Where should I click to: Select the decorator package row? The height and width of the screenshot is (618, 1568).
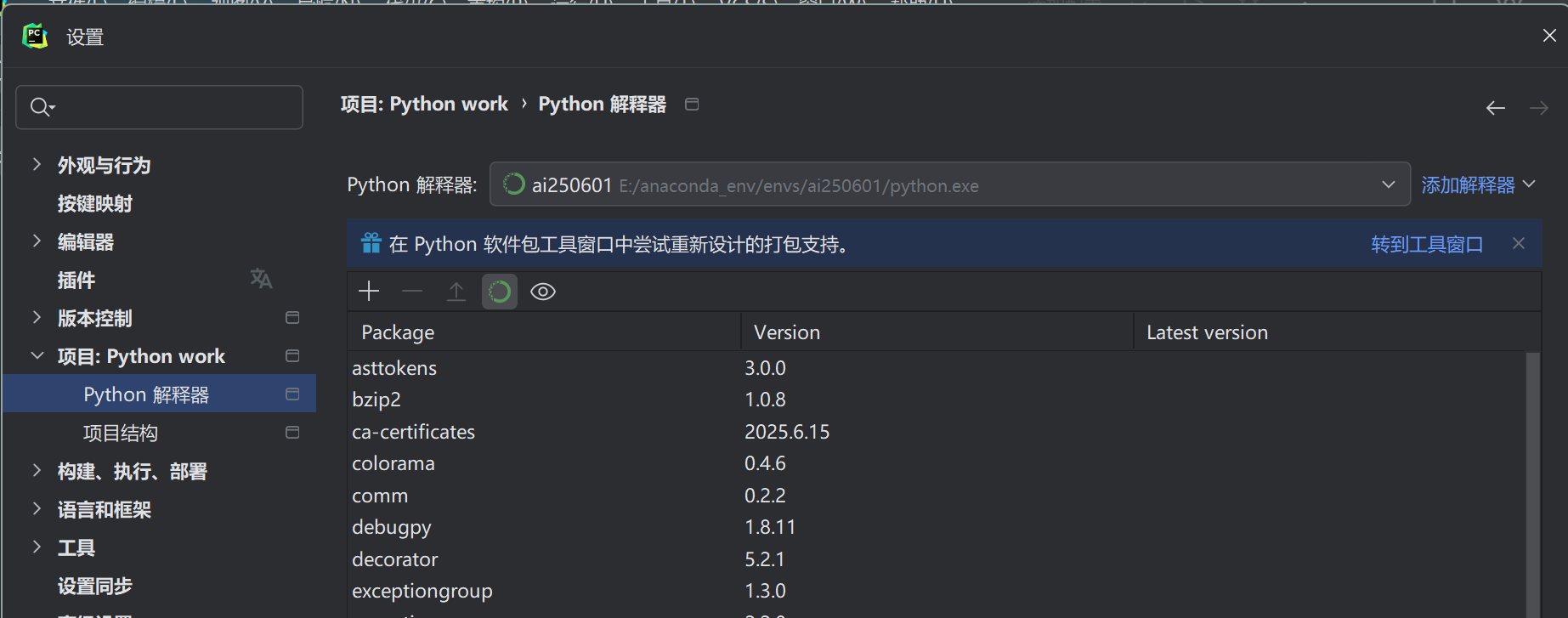pos(937,559)
